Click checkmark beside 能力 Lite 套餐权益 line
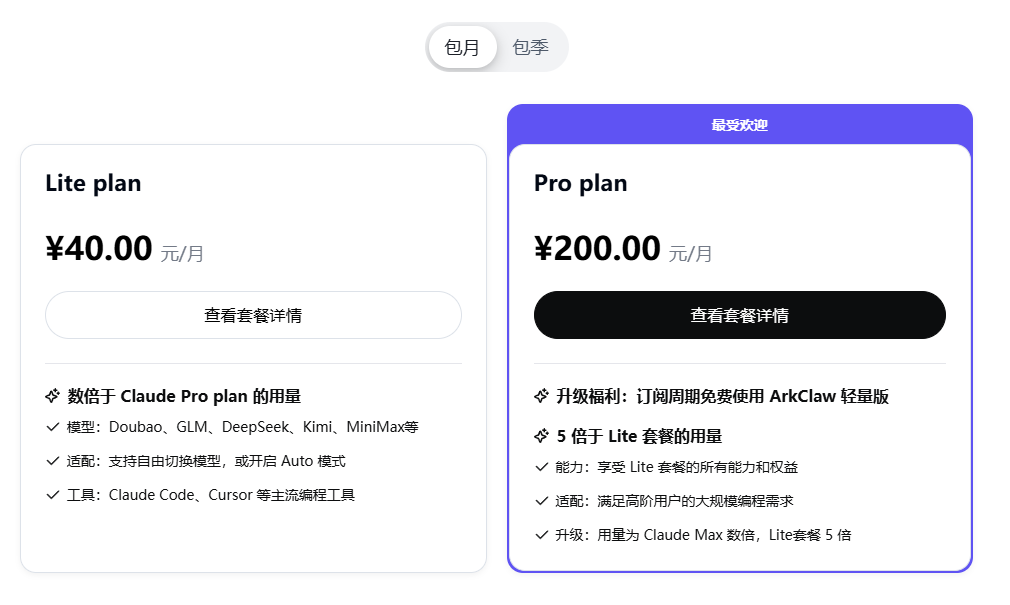This screenshot has width=1010, height=605. [x=541, y=467]
